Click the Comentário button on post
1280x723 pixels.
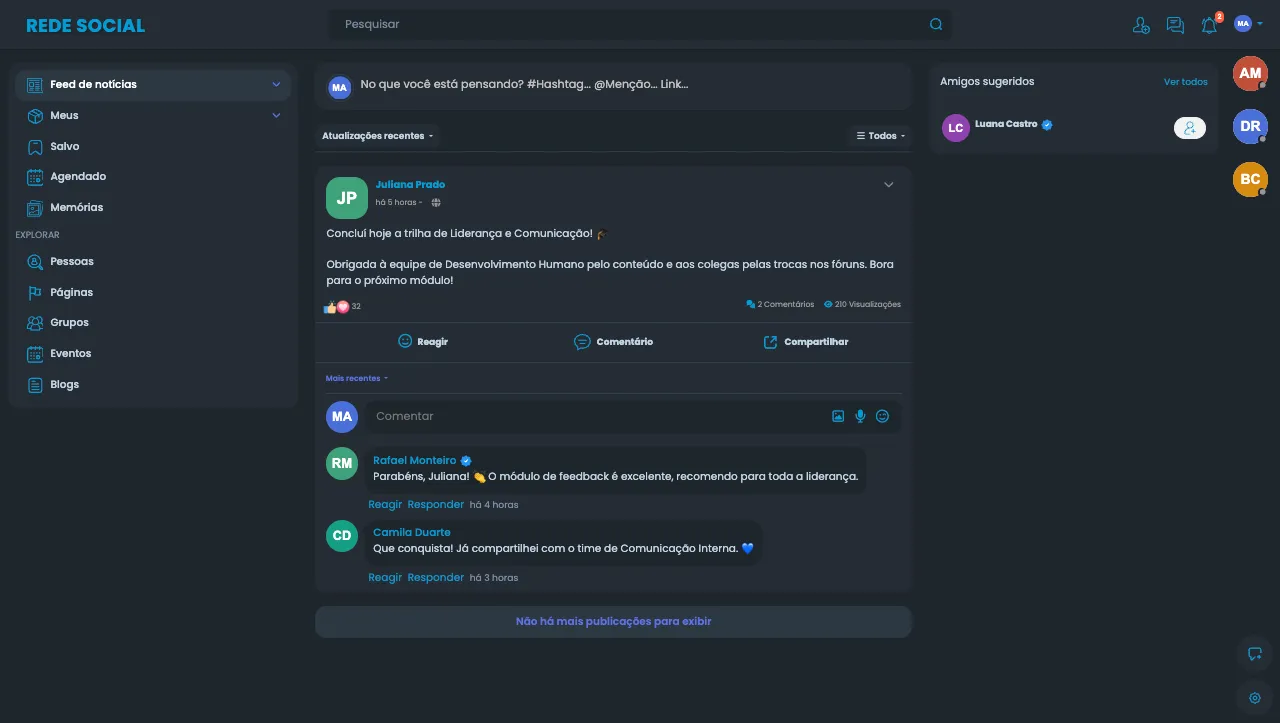click(x=613, y=341)
